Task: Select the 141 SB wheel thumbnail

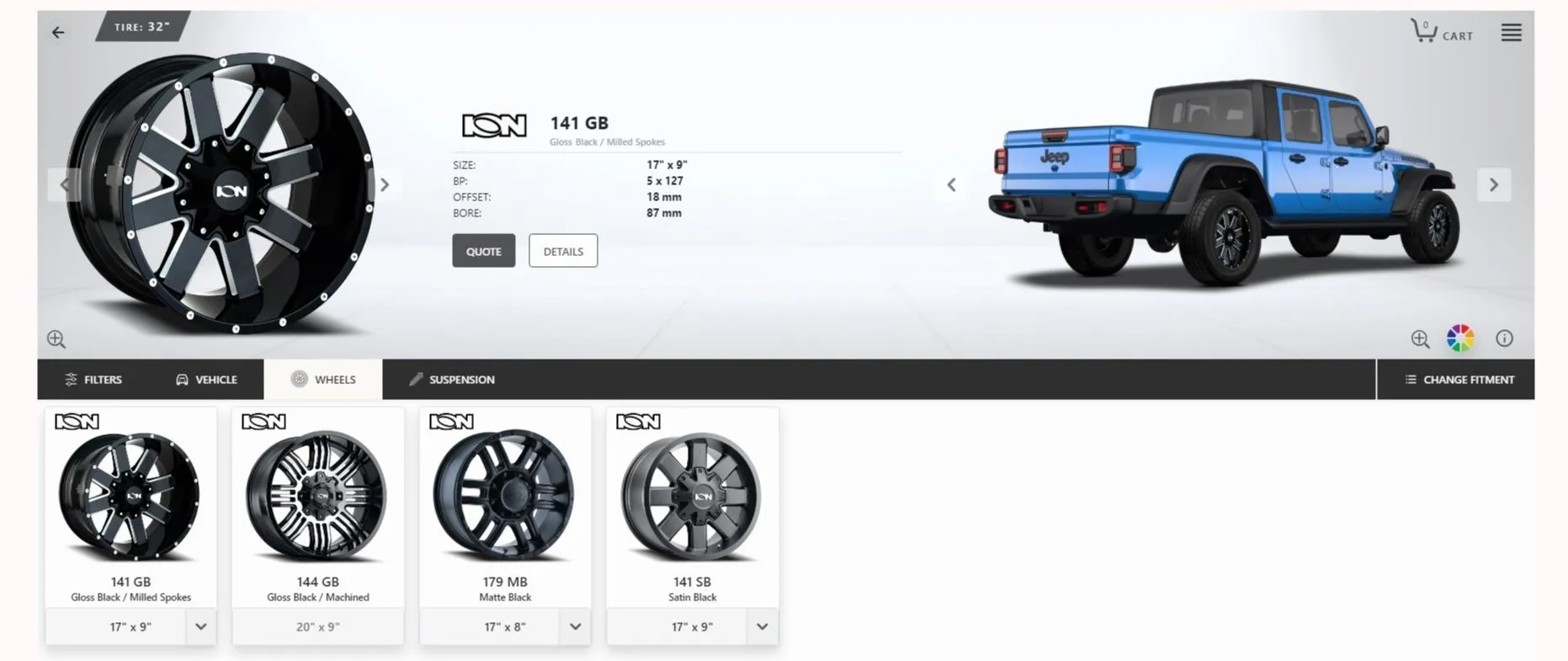Action: pyautogui.click(x=692, y=496)
